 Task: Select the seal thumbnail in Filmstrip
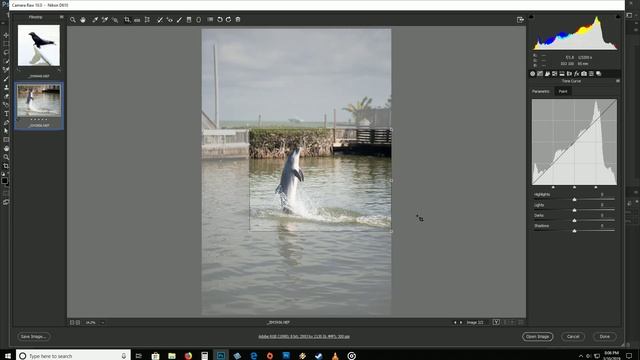tap(39, 45)
